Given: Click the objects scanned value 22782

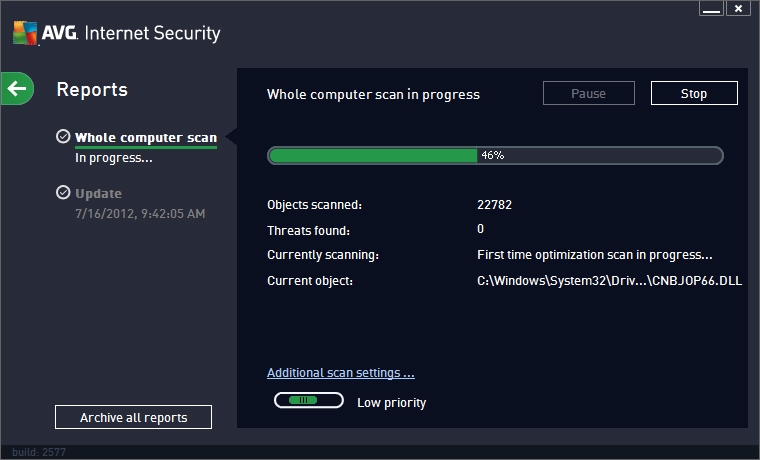Looking at the screenshot, I should tap(494, 205).
